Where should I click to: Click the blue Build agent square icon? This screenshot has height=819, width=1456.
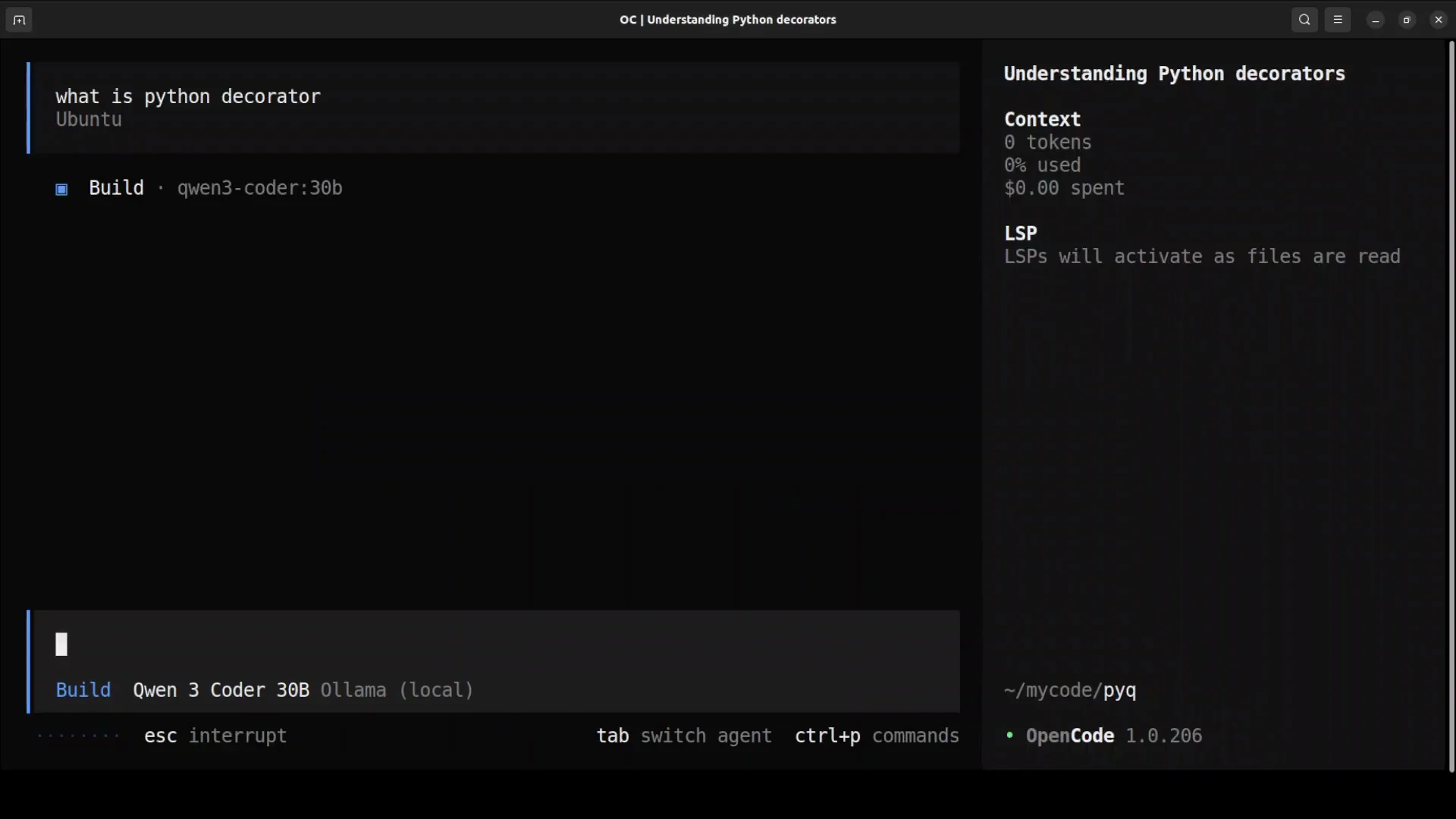[62, 190]
